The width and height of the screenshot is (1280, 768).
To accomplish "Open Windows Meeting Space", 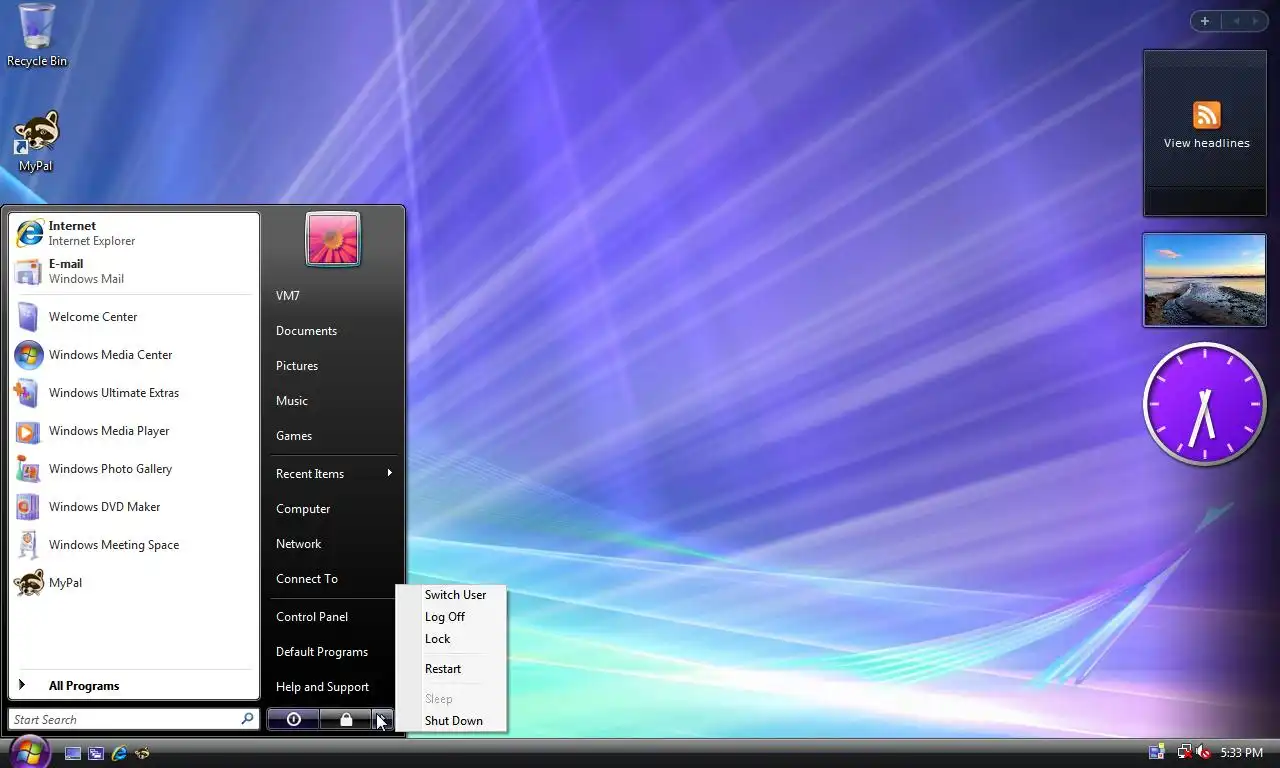I will tap(134, 545).
